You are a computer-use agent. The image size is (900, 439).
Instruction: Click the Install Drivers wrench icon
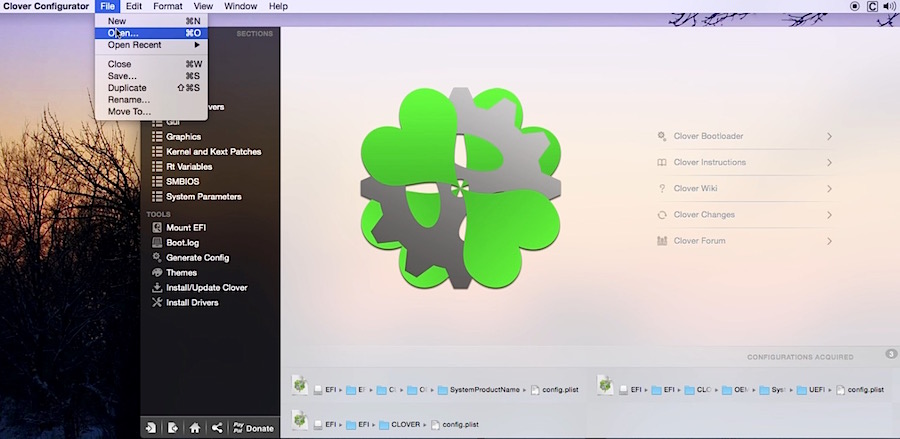[x=157, y=302]
